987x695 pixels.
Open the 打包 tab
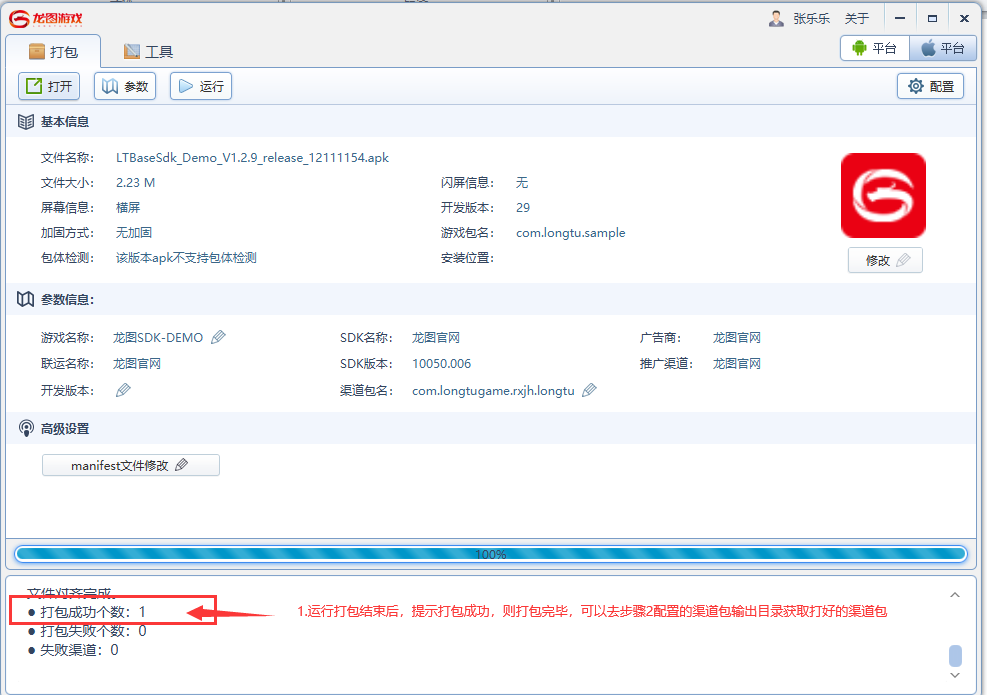[54, 51]
